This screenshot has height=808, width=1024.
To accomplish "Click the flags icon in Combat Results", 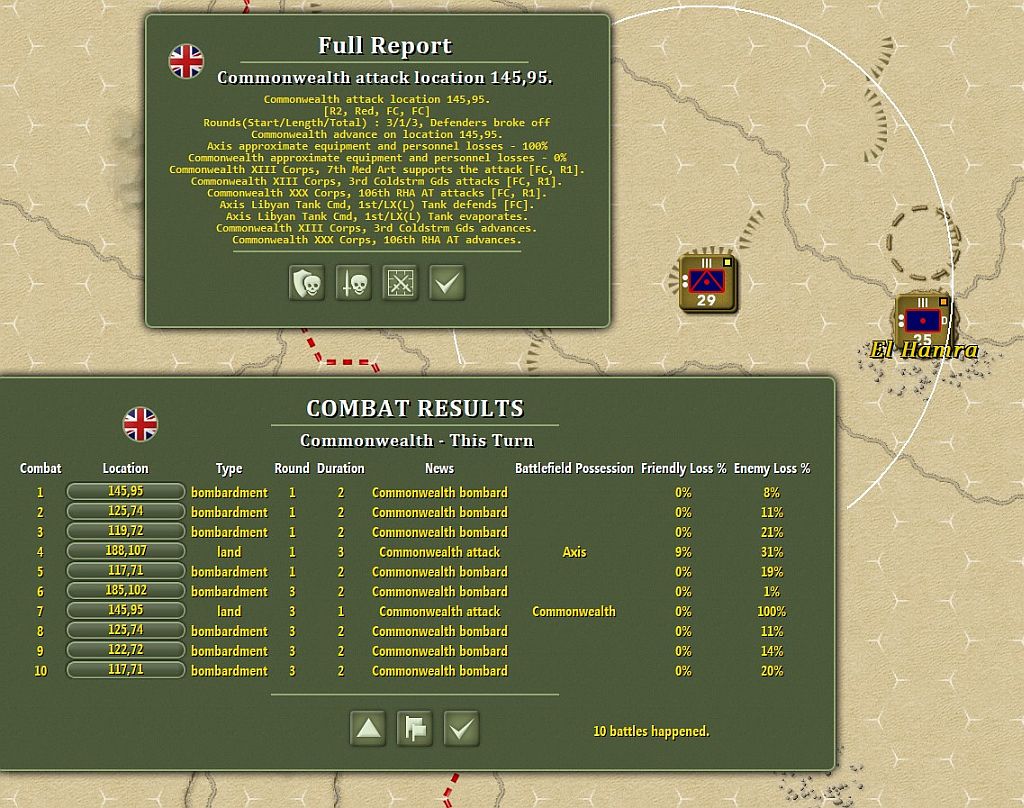I will (x=415, y=728).
